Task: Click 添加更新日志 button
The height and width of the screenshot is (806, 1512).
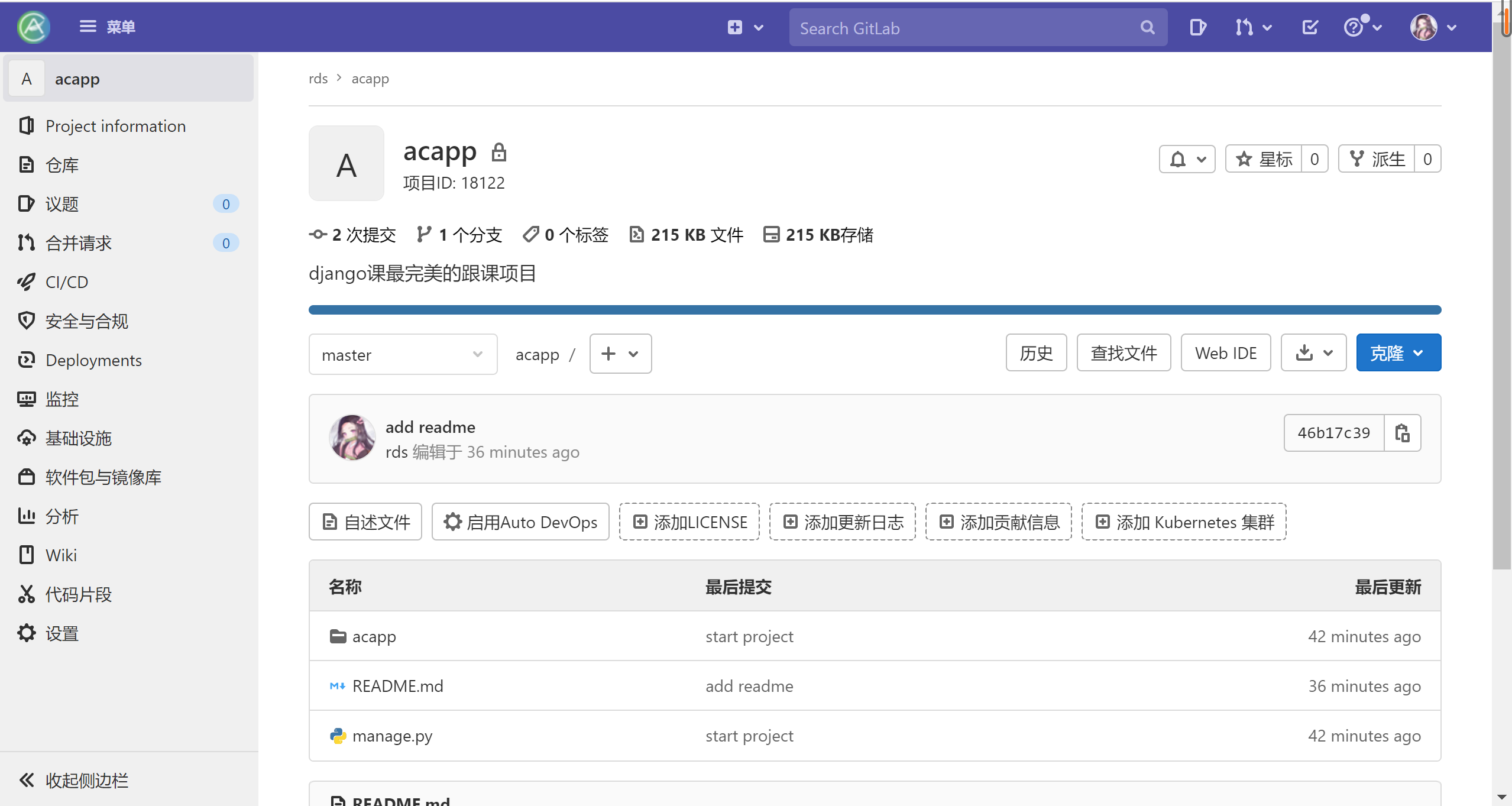Action: click(x=843, y=522)
